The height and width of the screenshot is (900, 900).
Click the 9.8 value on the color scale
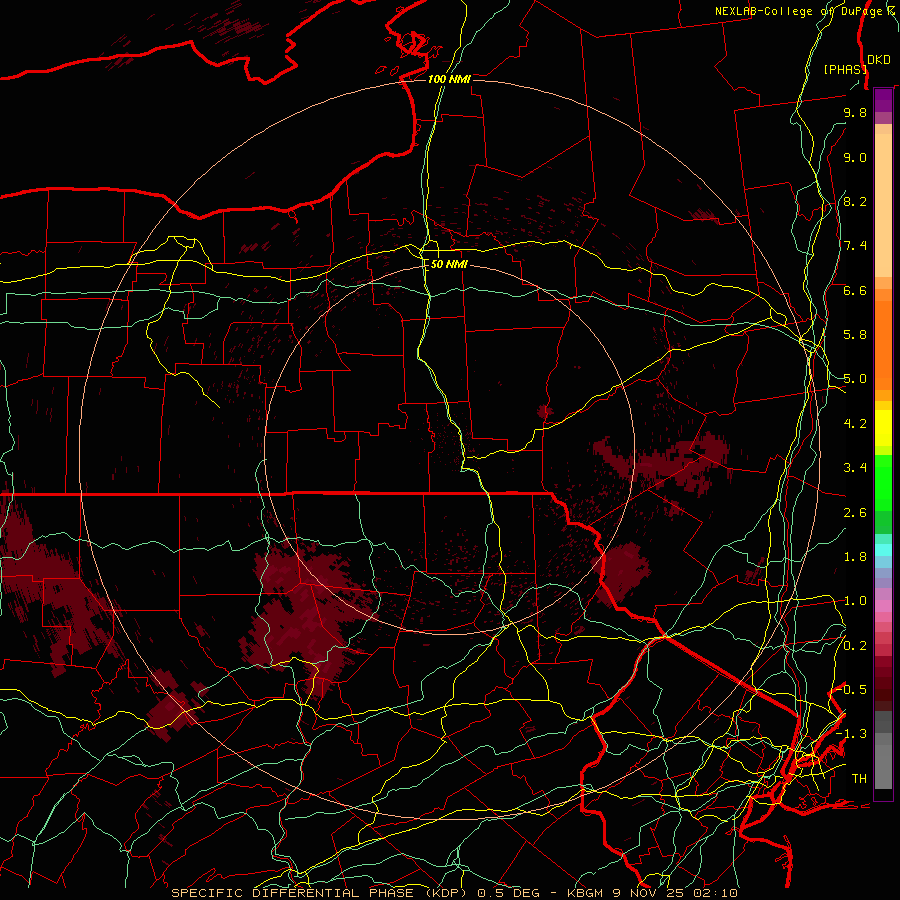tap(855, 112)
